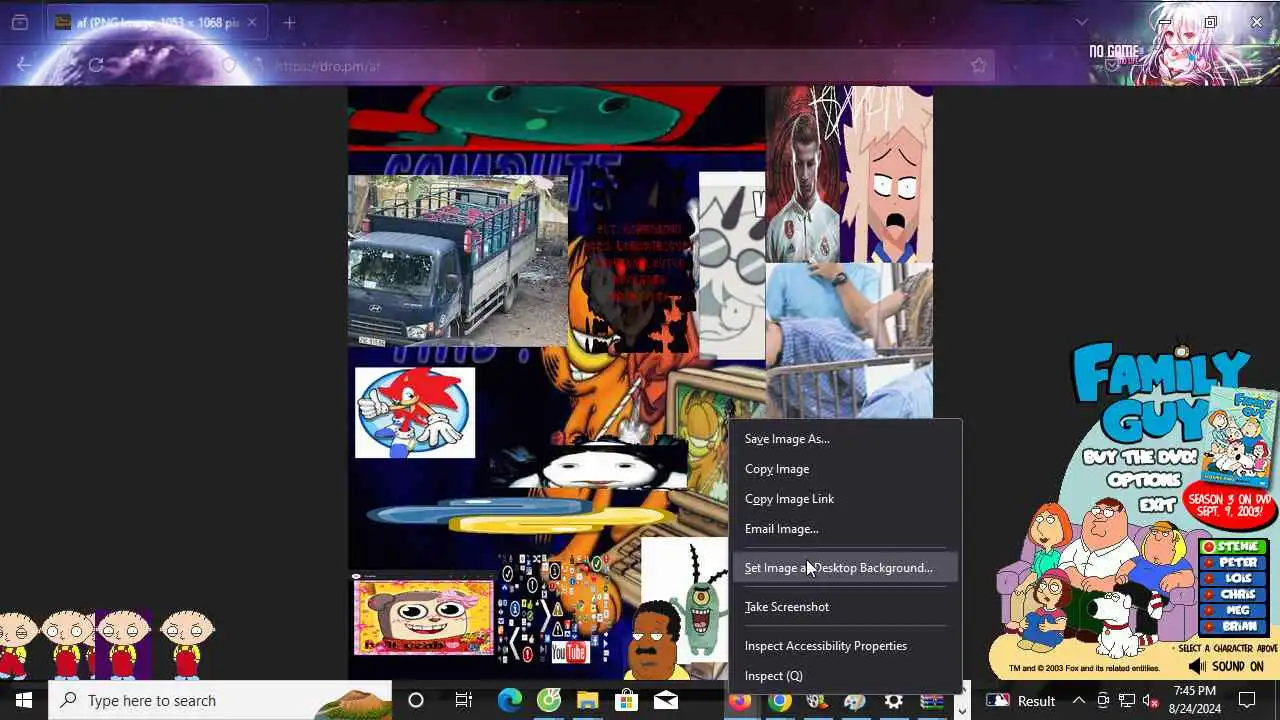Choose 'Set Image as Desktop Background...'
The width and height of the screenshot is (1280, 720).
click(x=845, y=568)
